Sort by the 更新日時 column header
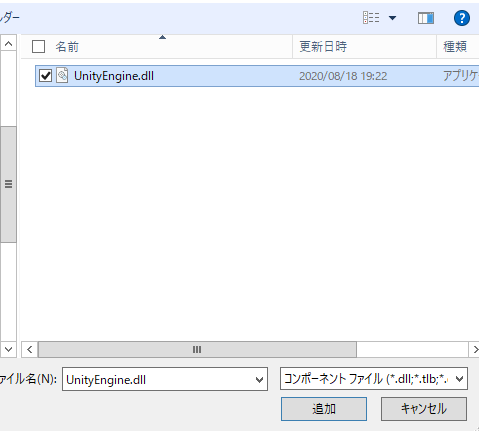 click(x=323, y=47)
